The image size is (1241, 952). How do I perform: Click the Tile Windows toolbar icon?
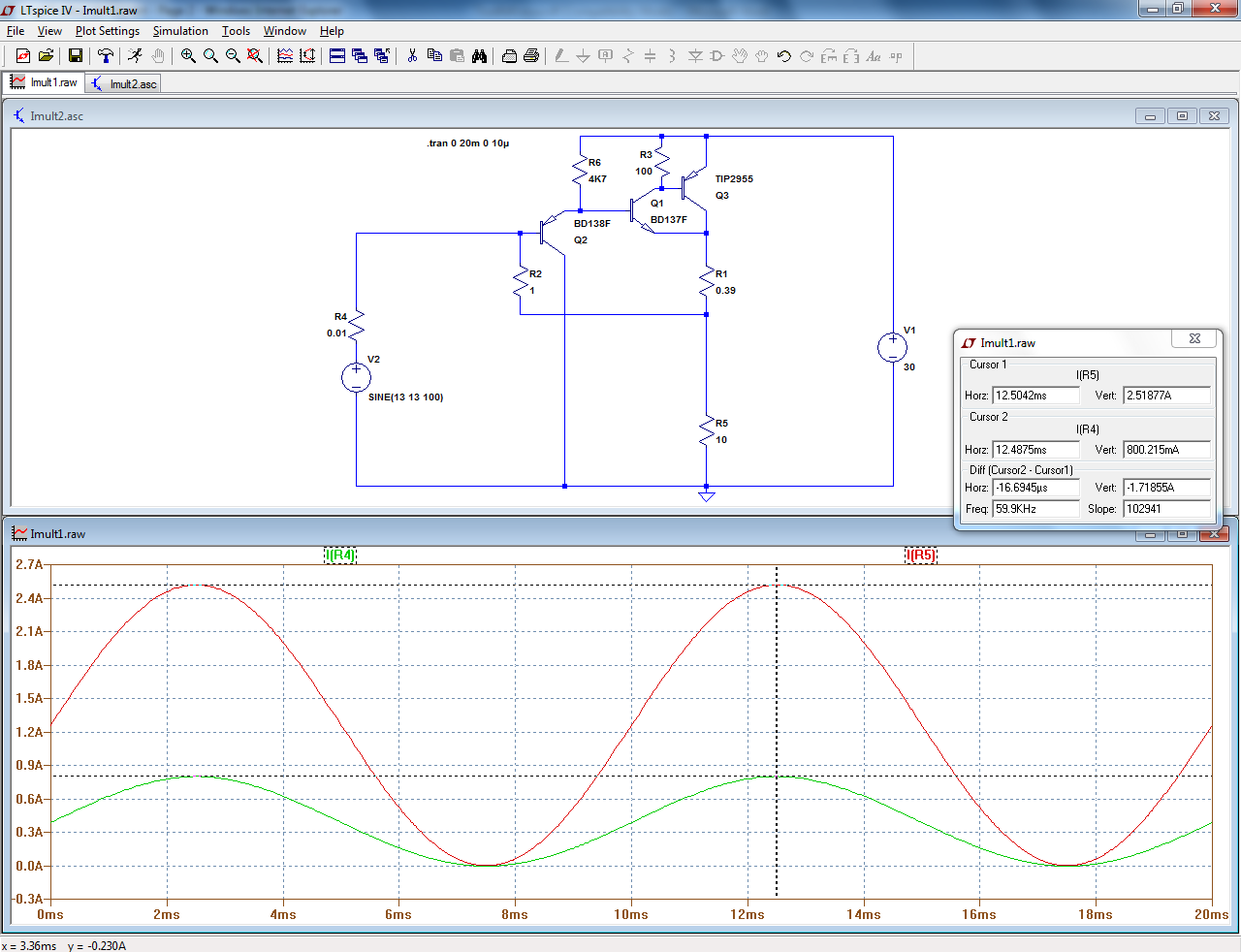337,56
